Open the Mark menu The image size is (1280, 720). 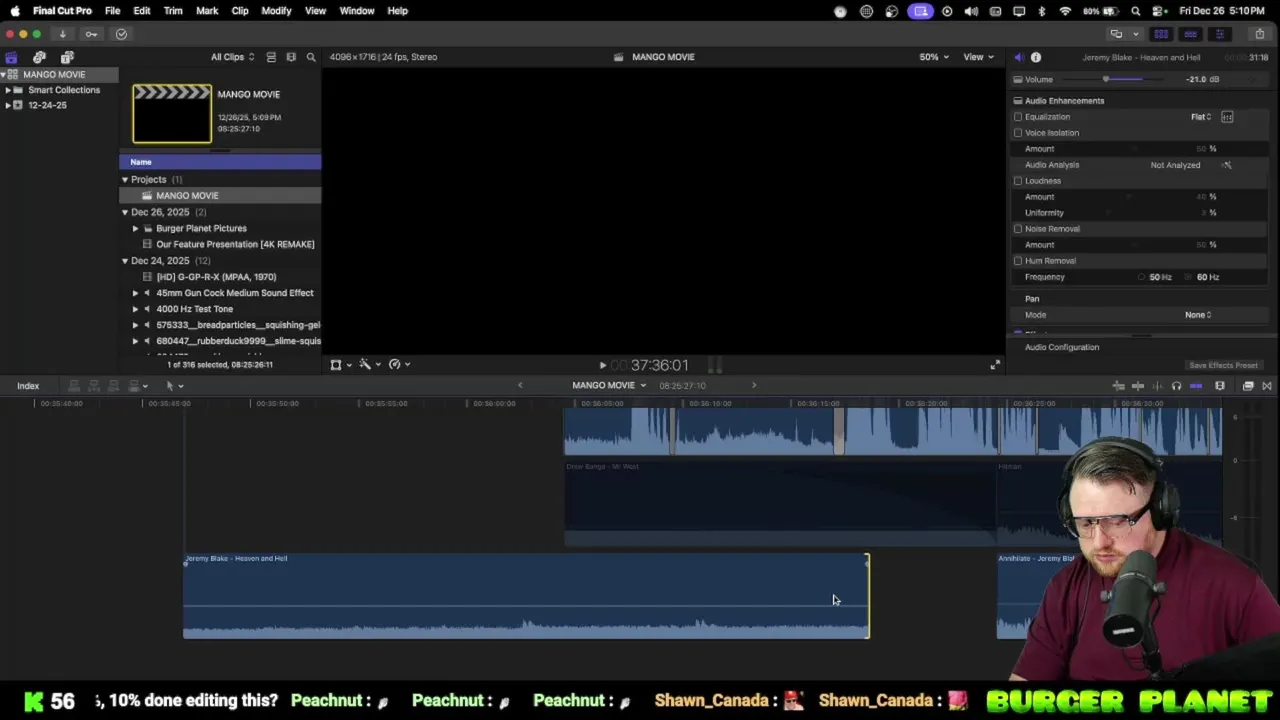(x=207, y=11)
